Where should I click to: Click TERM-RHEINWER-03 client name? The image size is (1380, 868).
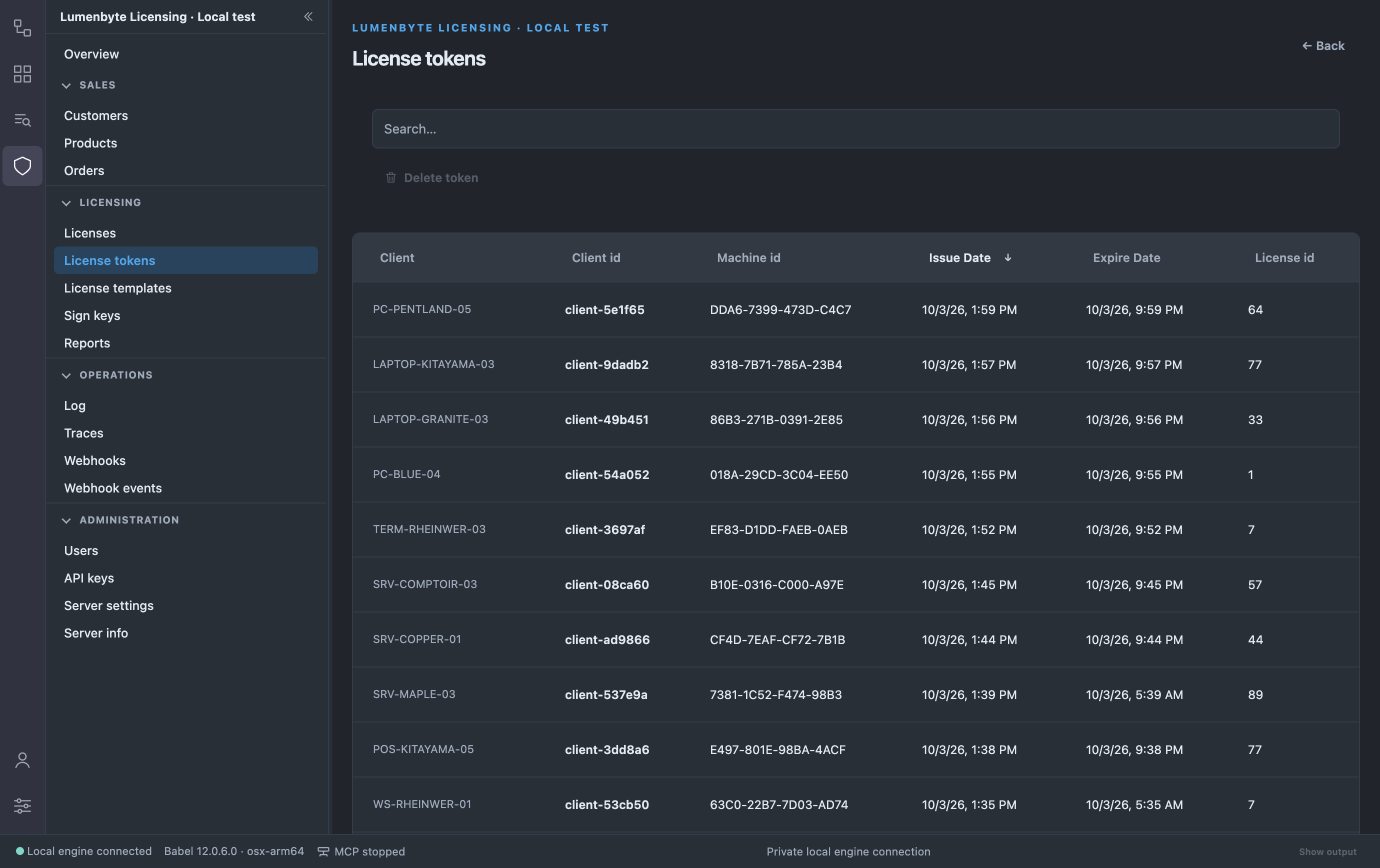tap(428, 529)
